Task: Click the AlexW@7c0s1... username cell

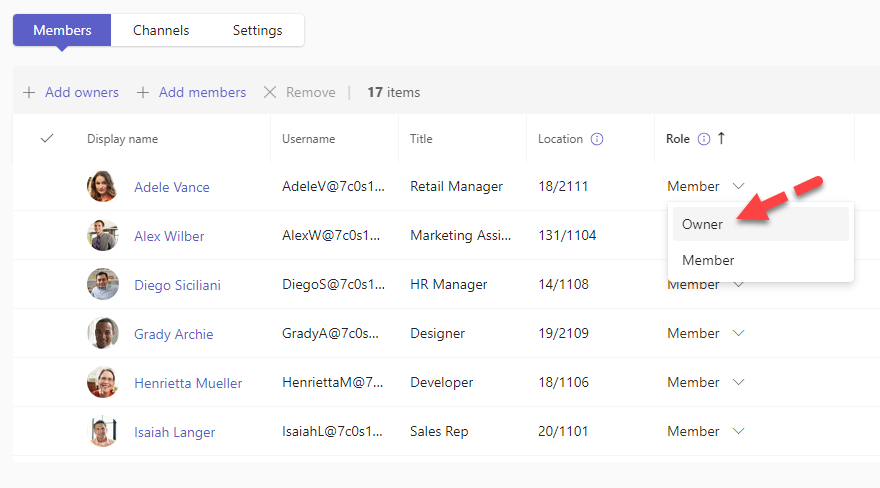Action: pos(331,235)
